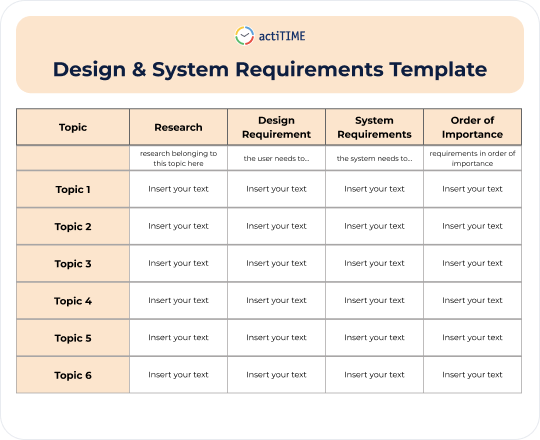Select 'requirements in order of importance' hint
Viewport: 540px width, 440px height.
(x=472, y=158)
